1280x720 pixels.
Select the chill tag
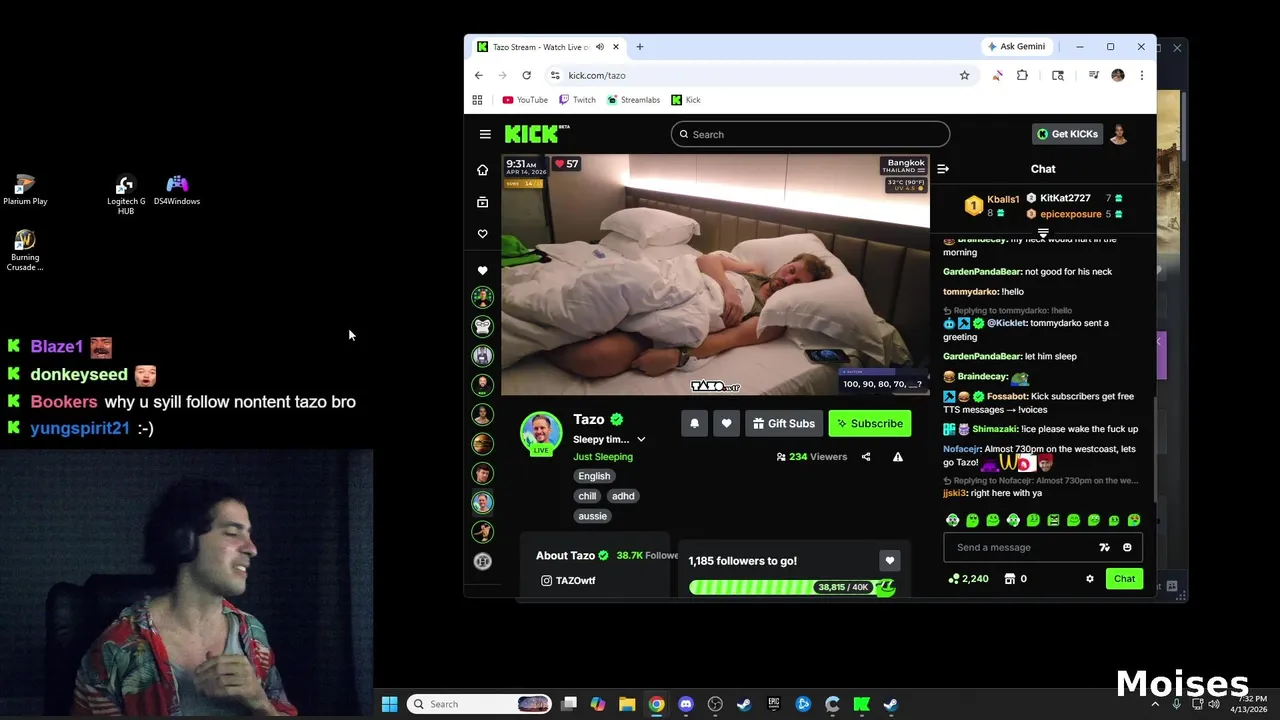tap(587, 496)
